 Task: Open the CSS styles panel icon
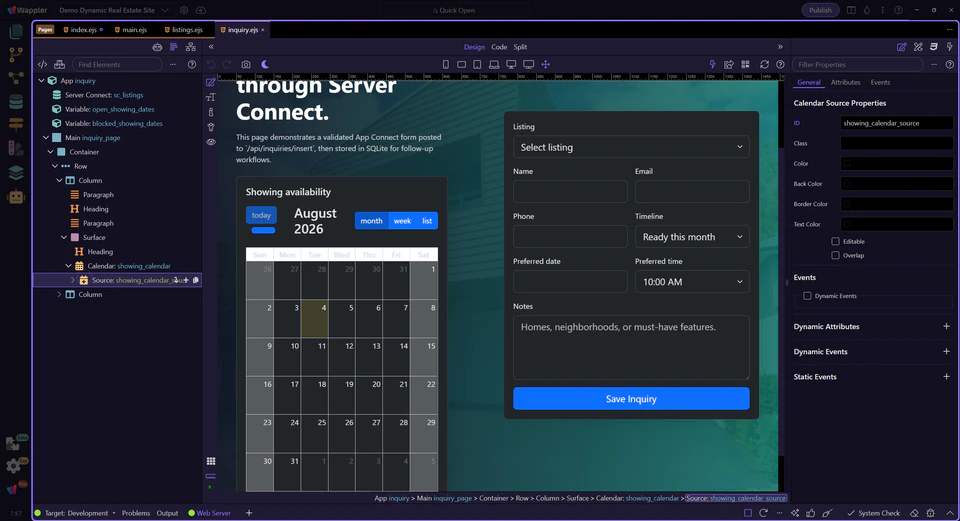(x=934, y=47)
